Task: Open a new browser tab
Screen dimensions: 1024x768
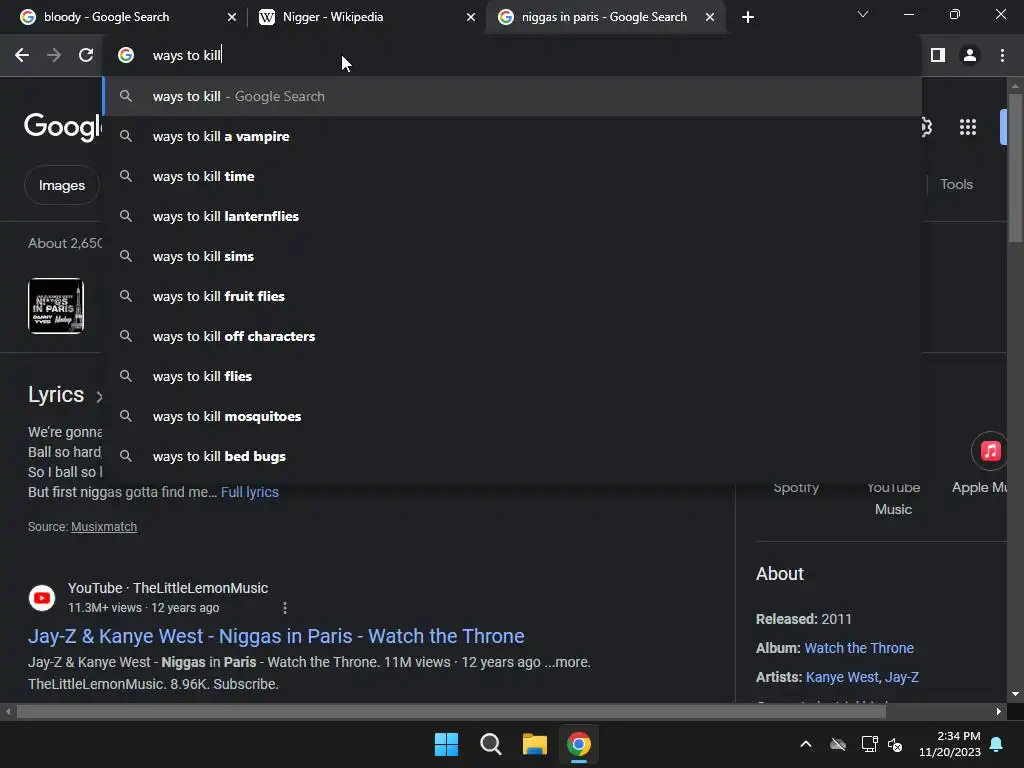Action: click(748, 17)
